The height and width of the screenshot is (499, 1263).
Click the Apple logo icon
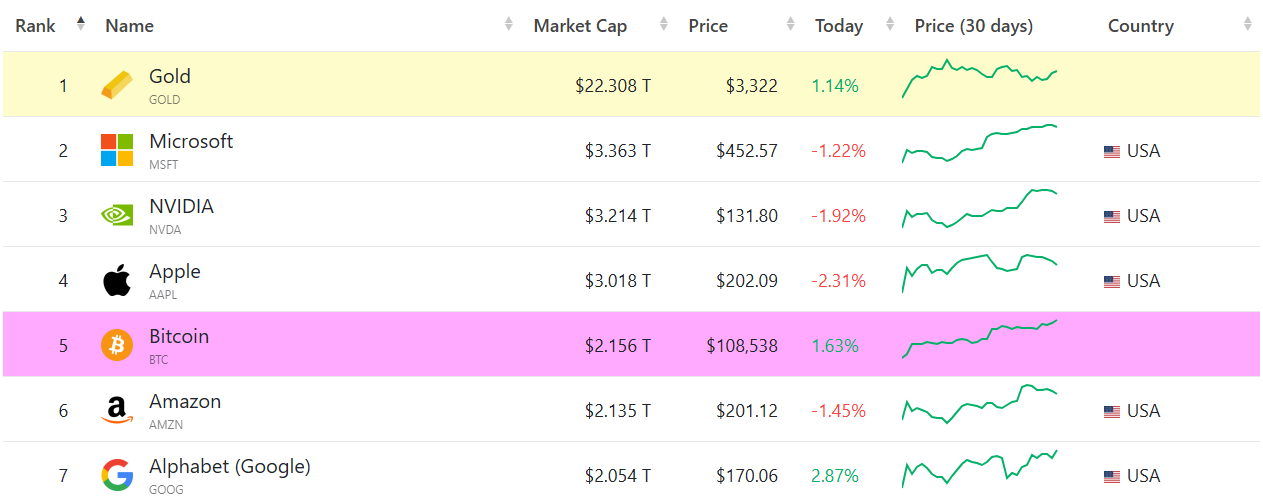click(x=116, y=281)
